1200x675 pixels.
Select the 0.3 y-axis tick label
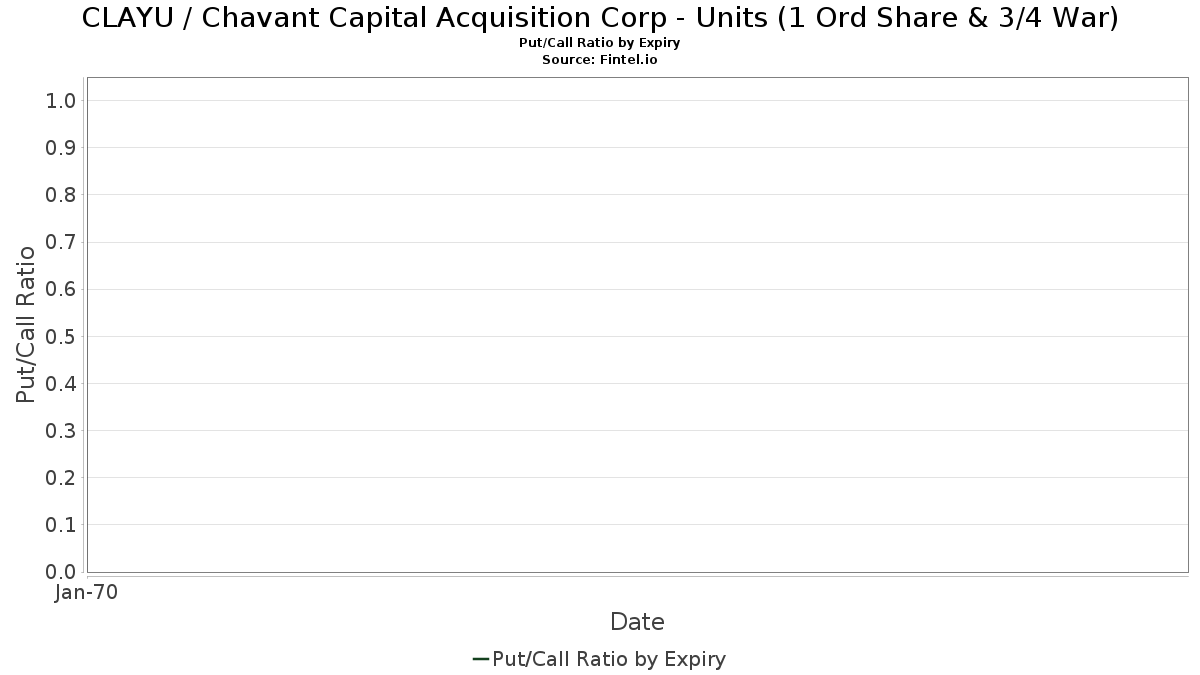61,431
